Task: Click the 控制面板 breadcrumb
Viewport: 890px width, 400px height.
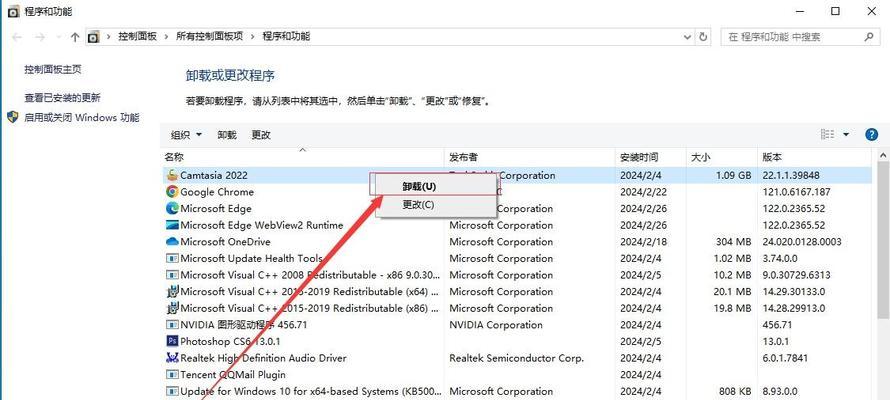Action: pos(137,36)
